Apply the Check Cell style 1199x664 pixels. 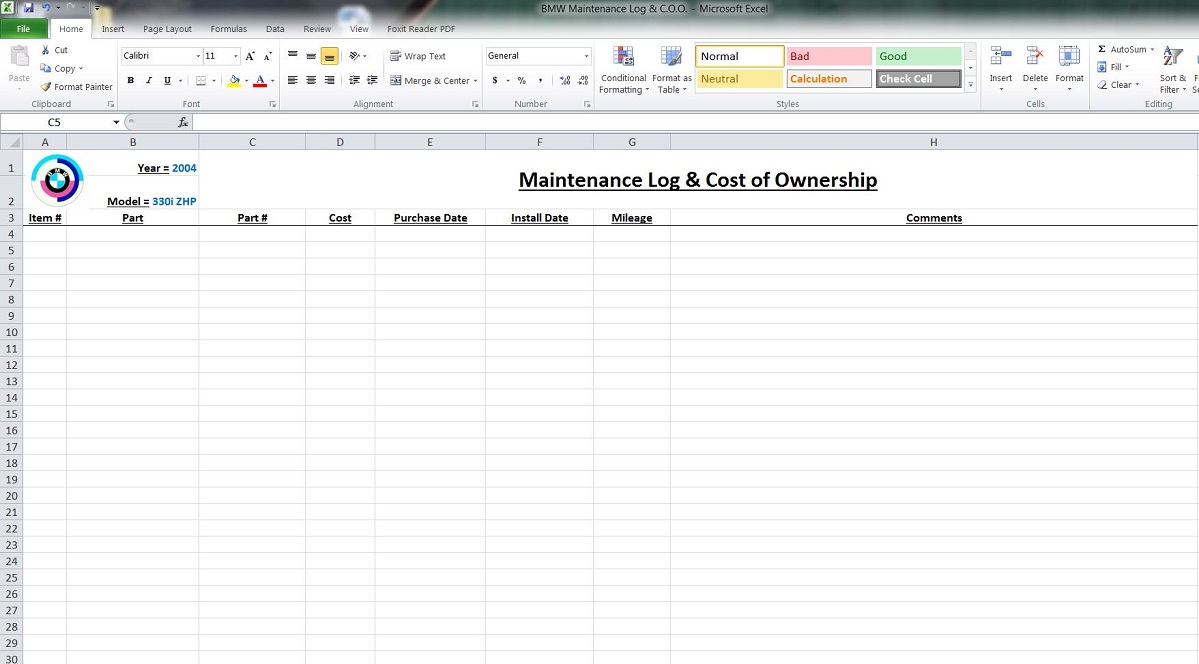click(918, 79)
